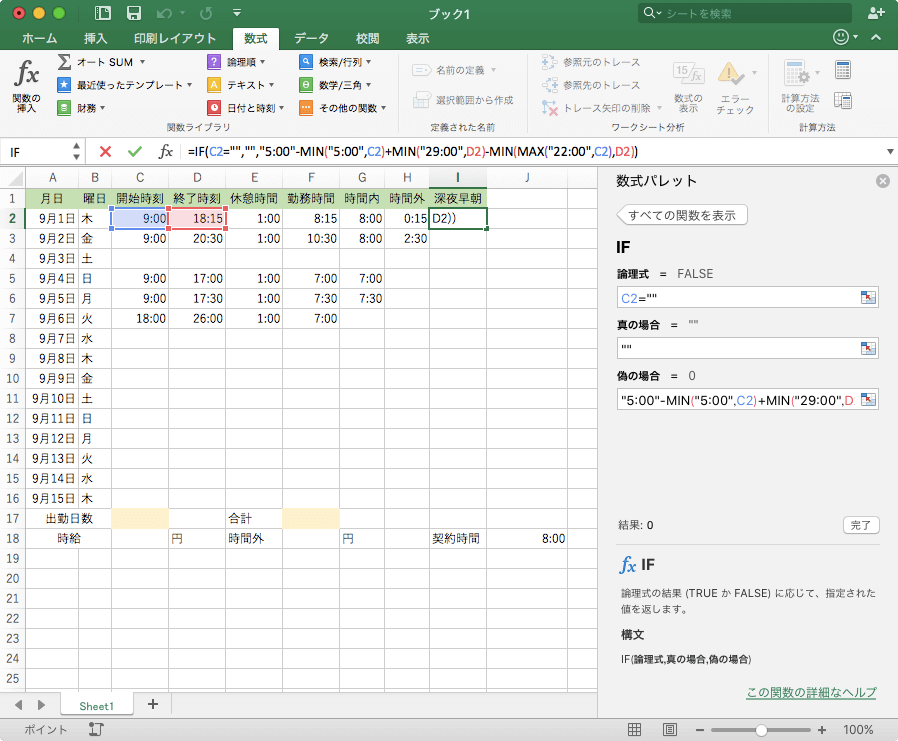The image size is (898, 741).
Task: Open the 印刷レイアウト tab
Action: click(175, 38)
